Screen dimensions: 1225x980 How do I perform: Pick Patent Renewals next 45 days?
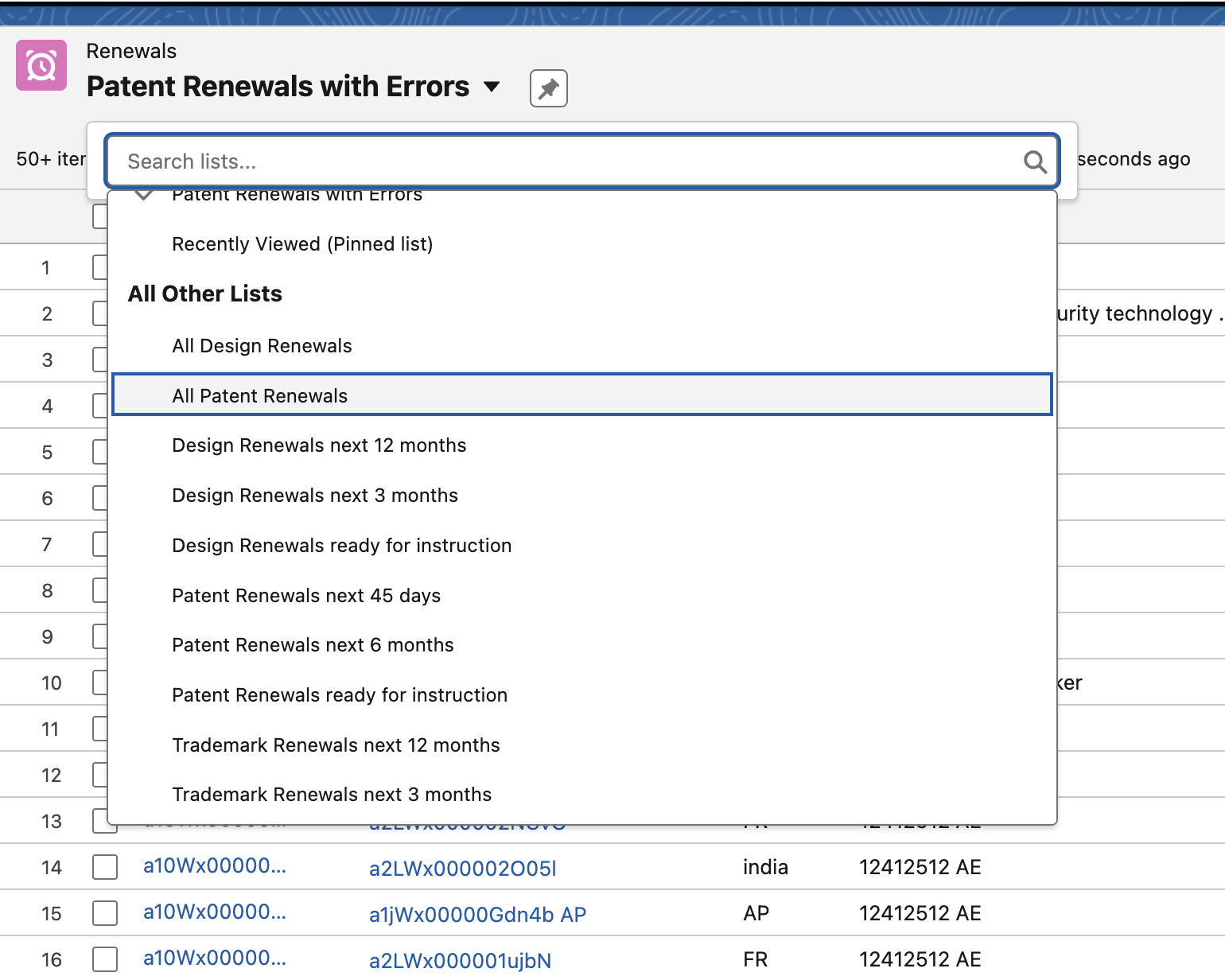click(306, 596)
